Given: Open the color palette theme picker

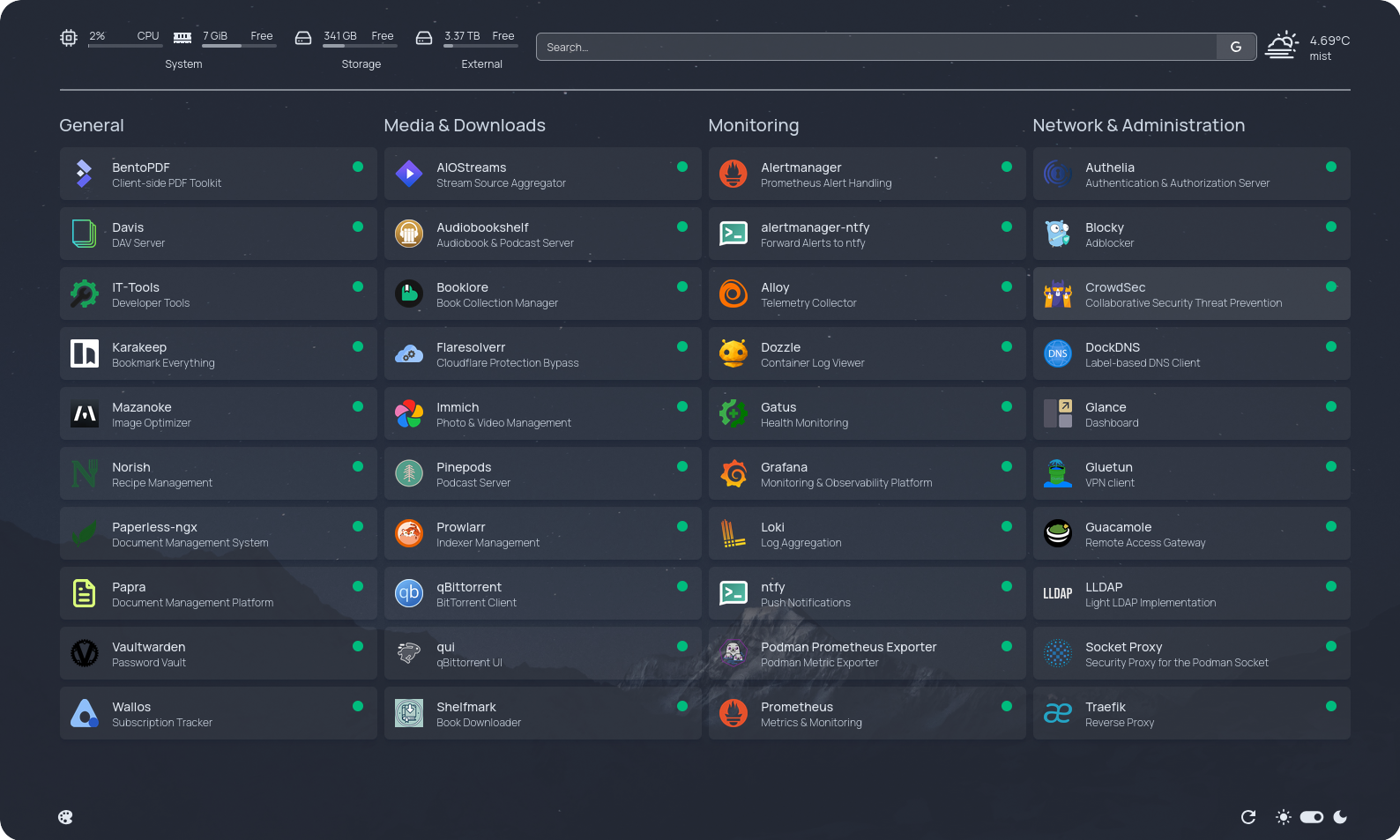Looking at the screenshot, I should click(x=65, y=817).
